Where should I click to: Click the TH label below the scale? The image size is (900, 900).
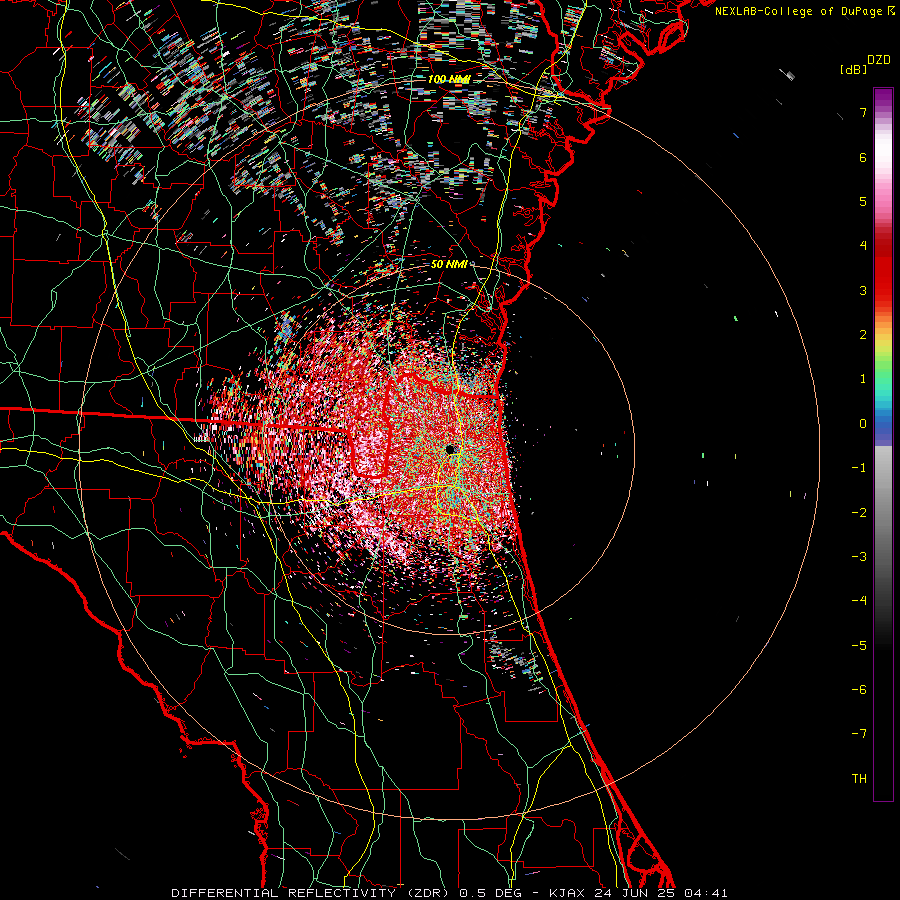click(x=859, y=779)
